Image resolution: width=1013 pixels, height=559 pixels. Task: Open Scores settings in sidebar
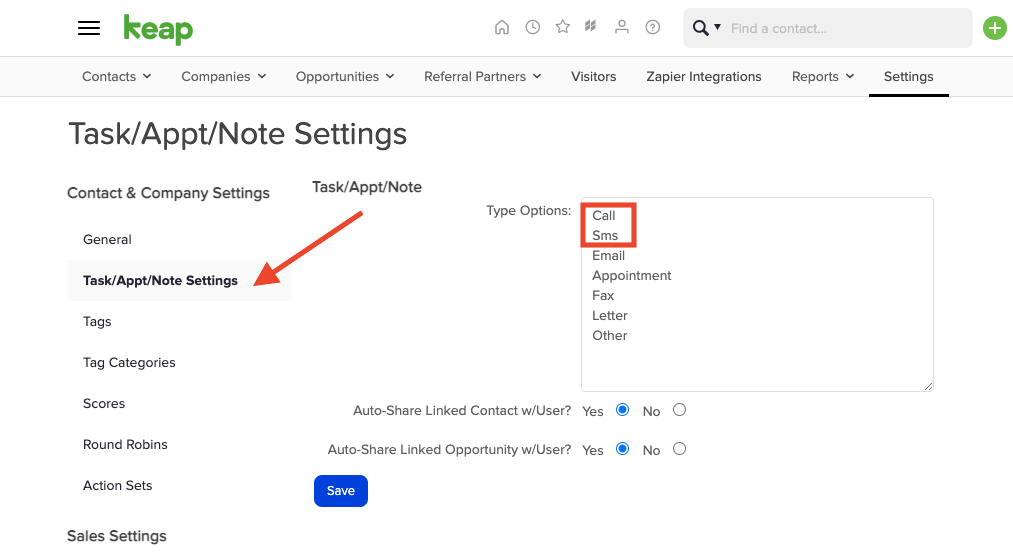coord(104,403)
